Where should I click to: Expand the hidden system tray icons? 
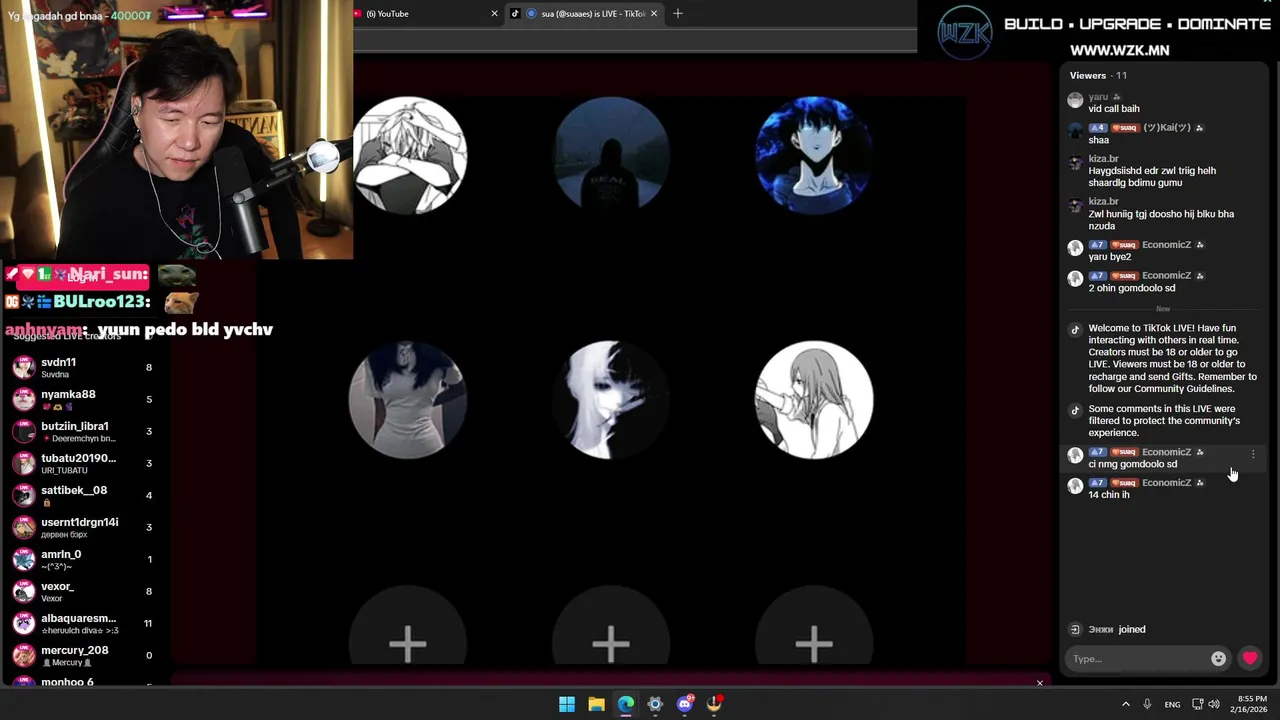(1125, 704)
